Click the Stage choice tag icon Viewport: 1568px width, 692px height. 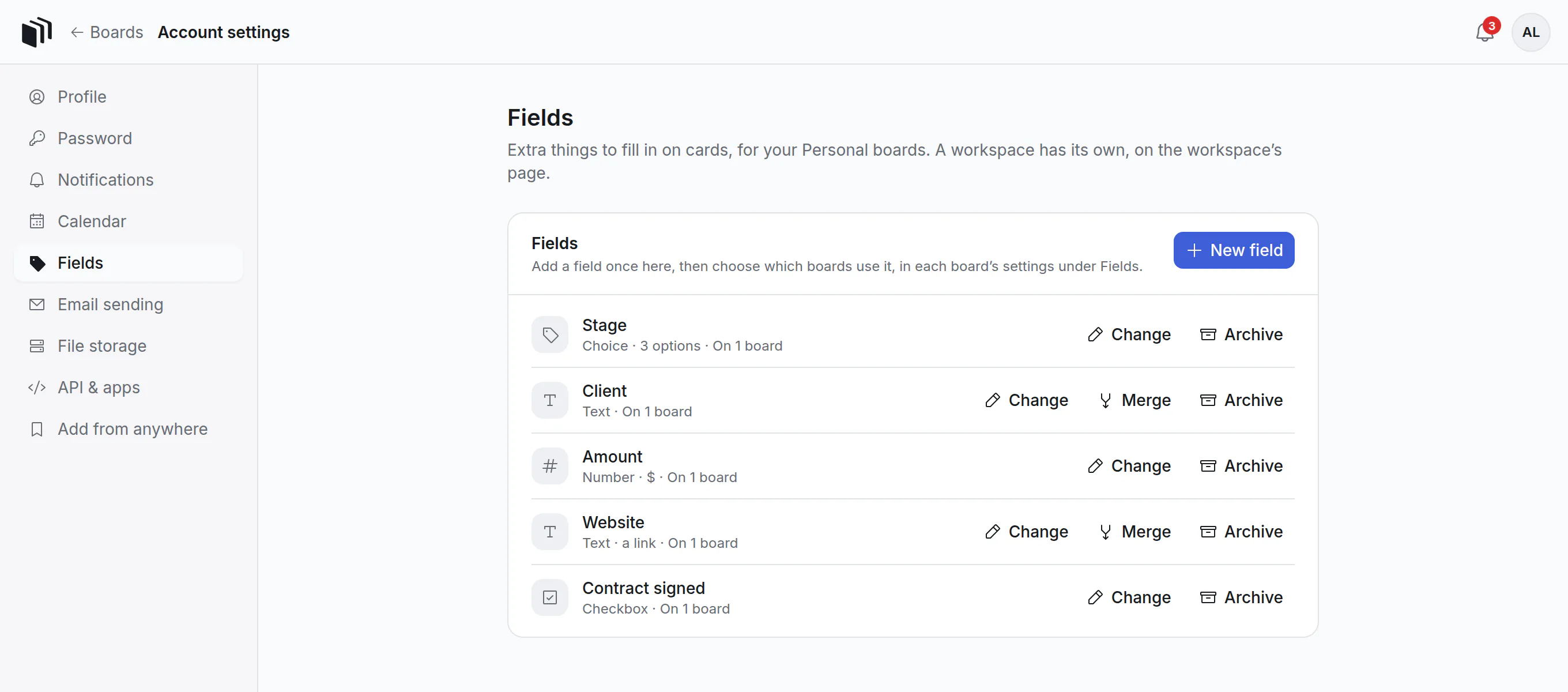click(x=549, y=334)
